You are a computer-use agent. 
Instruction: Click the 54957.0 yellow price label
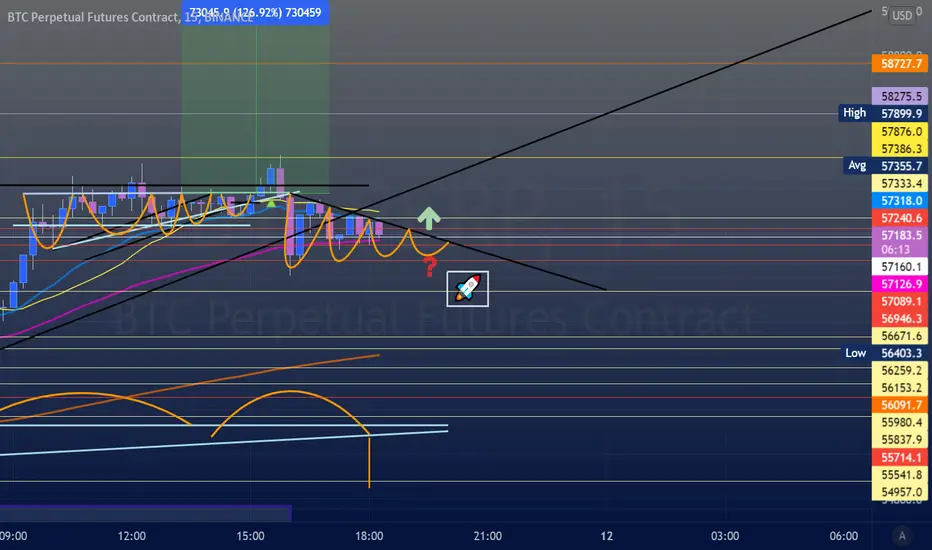tap(900, 492)
